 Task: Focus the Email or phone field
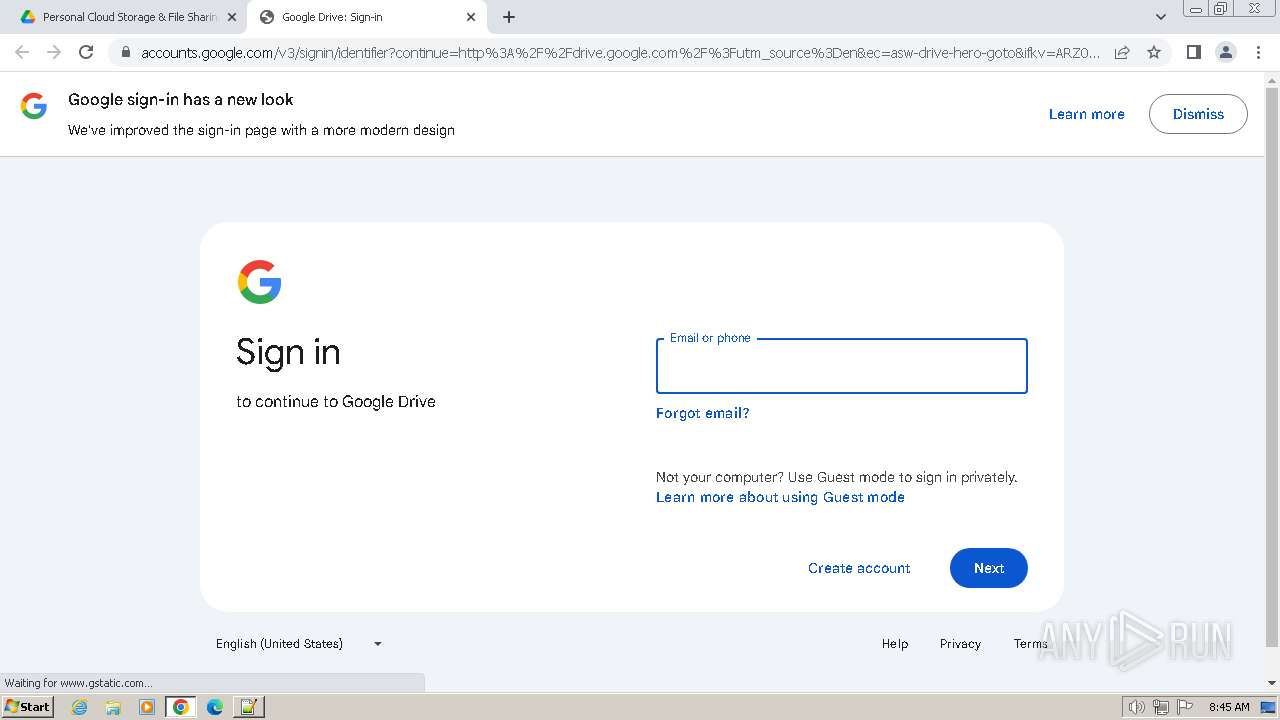coord(841,366)
